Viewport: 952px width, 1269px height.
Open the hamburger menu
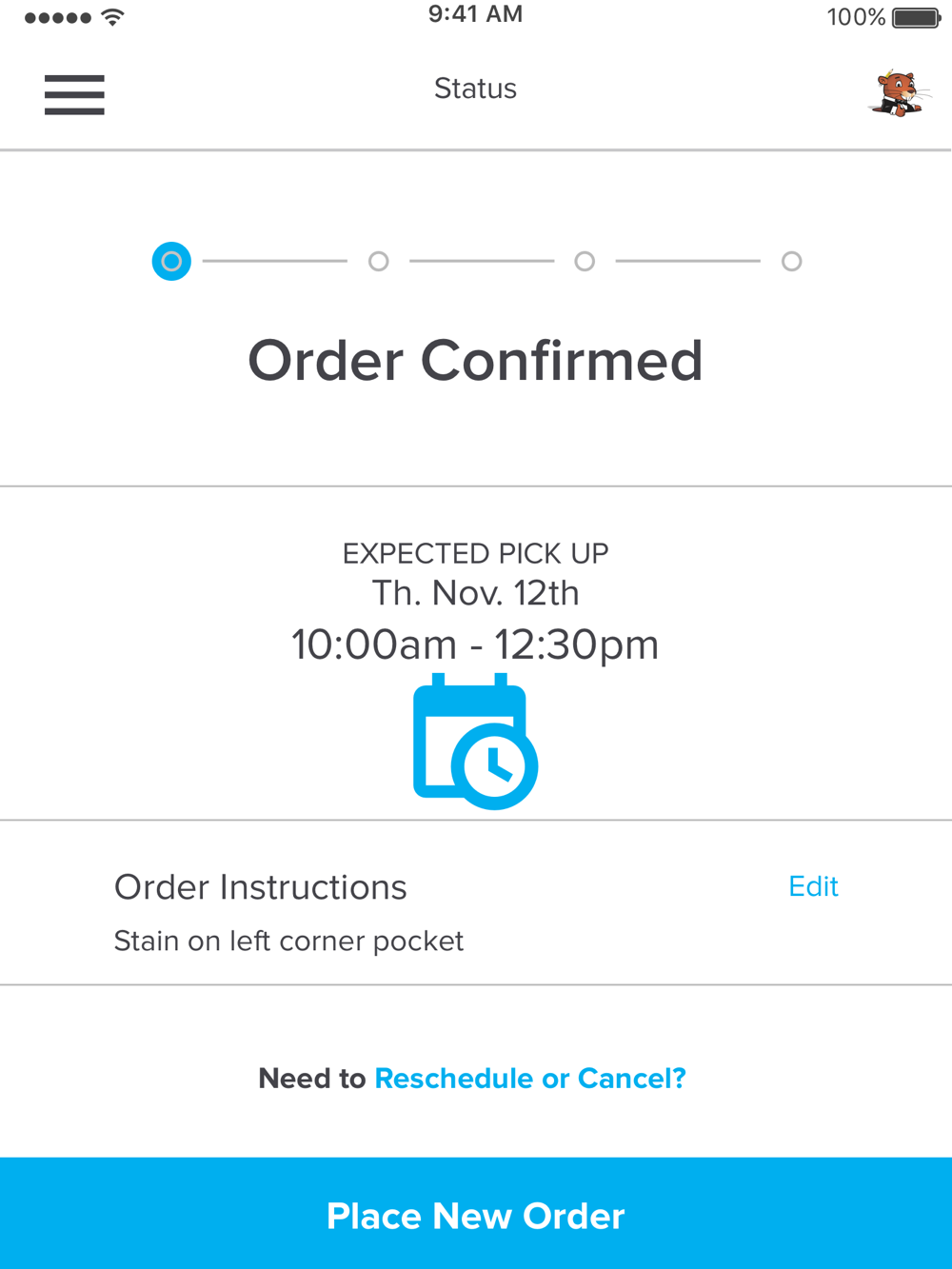click(74, 95)
